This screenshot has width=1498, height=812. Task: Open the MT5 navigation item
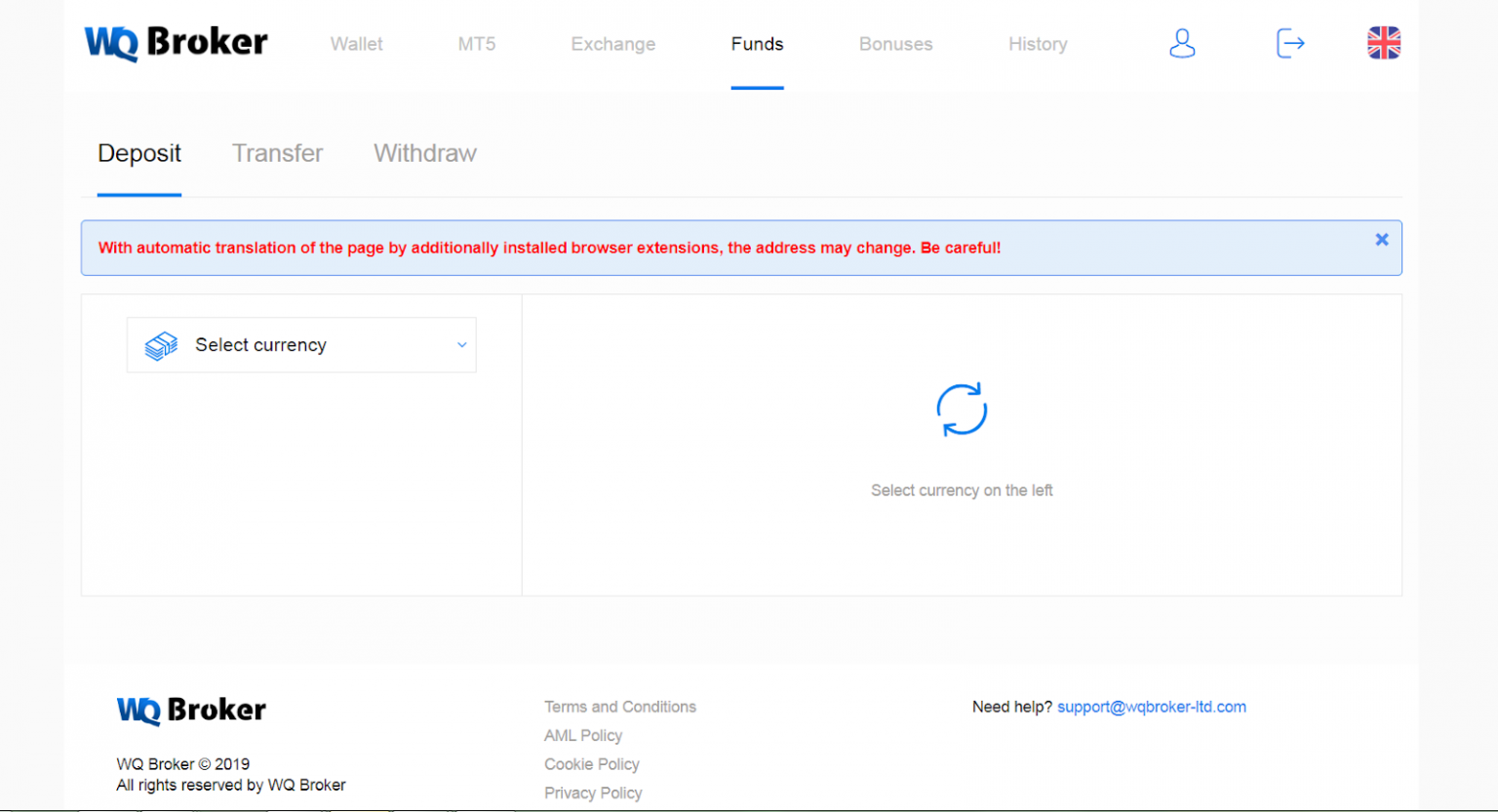click(x=477, y=44)
